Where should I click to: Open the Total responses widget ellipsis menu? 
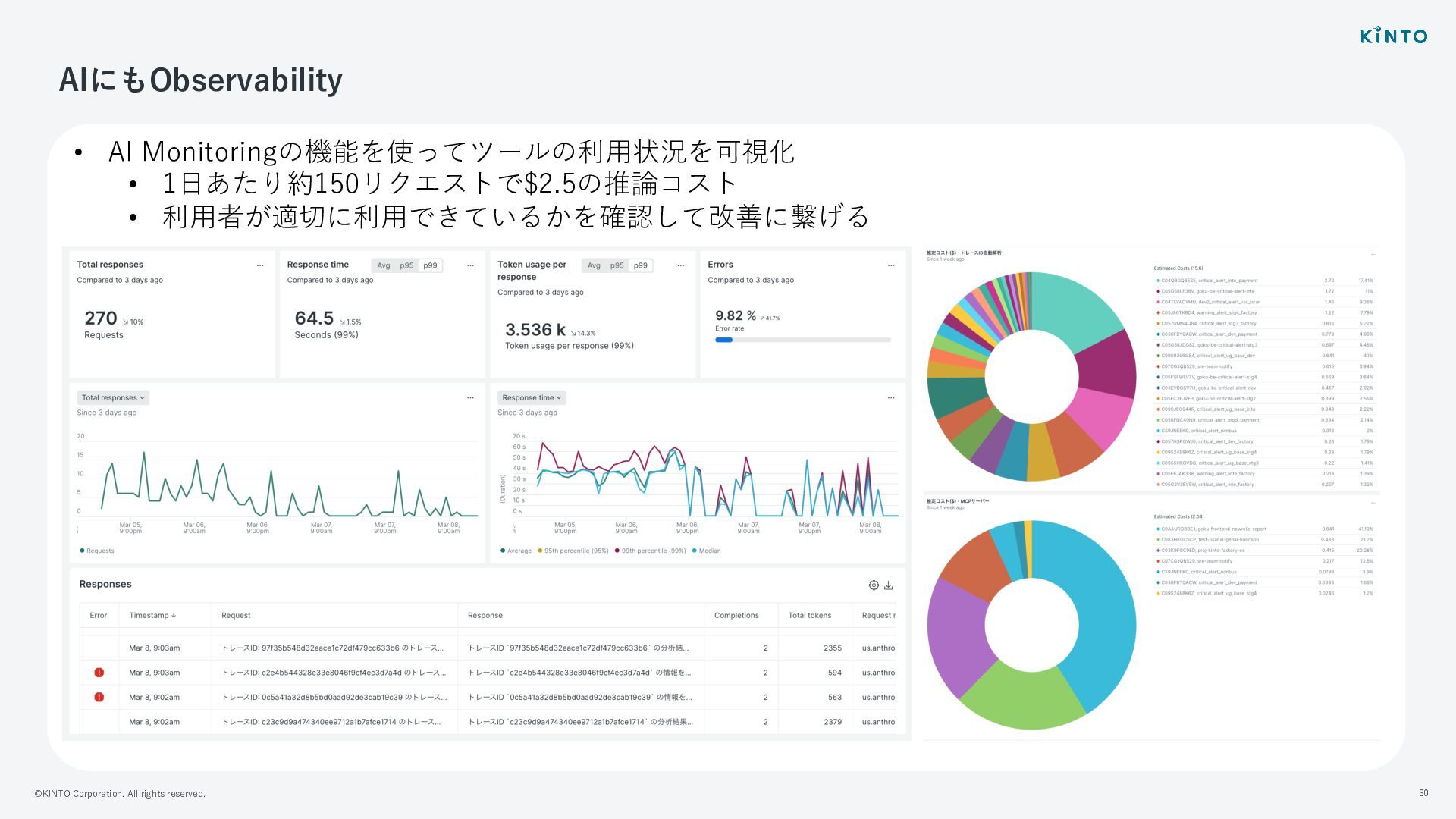260,265
